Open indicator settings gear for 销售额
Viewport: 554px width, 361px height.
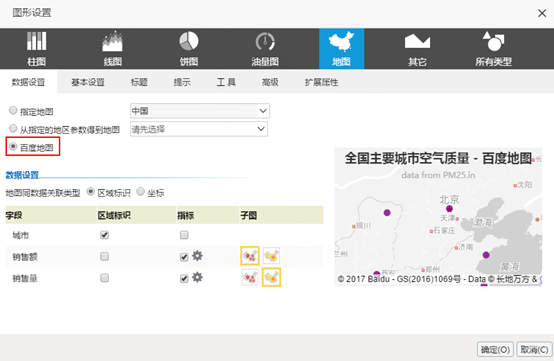pos(197,256)
